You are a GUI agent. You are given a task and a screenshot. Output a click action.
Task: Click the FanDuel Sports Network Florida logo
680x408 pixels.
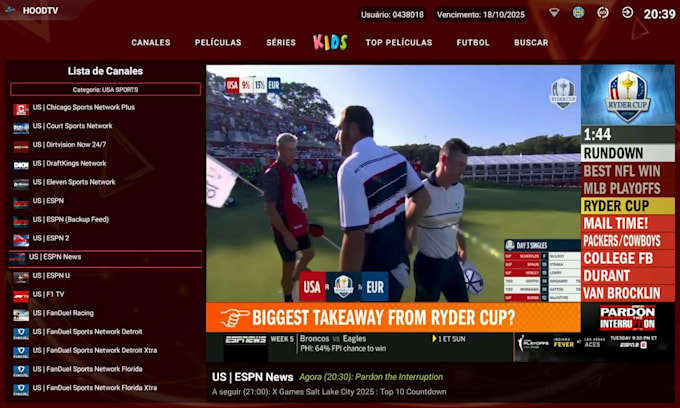21,371
